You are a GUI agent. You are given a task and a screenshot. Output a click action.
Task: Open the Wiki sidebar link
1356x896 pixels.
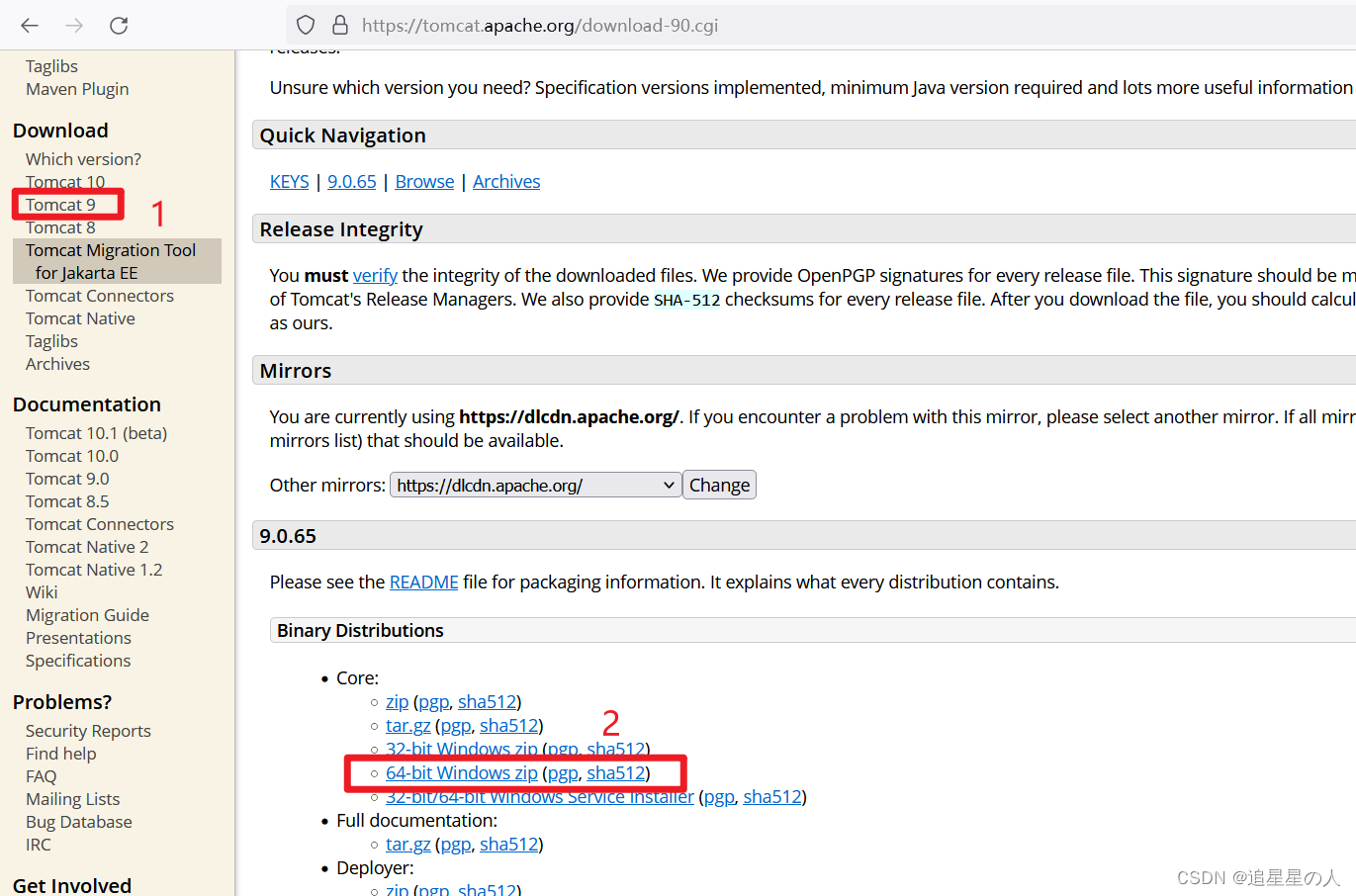coord(42,592)
